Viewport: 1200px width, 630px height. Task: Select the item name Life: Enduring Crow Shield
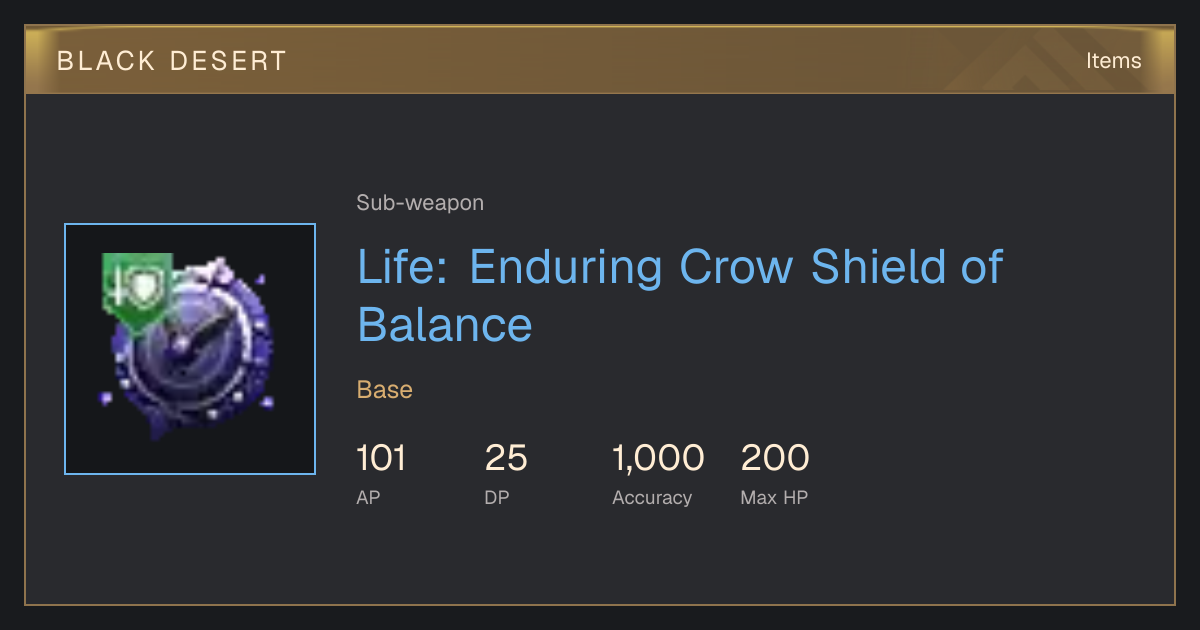point(680,295)
